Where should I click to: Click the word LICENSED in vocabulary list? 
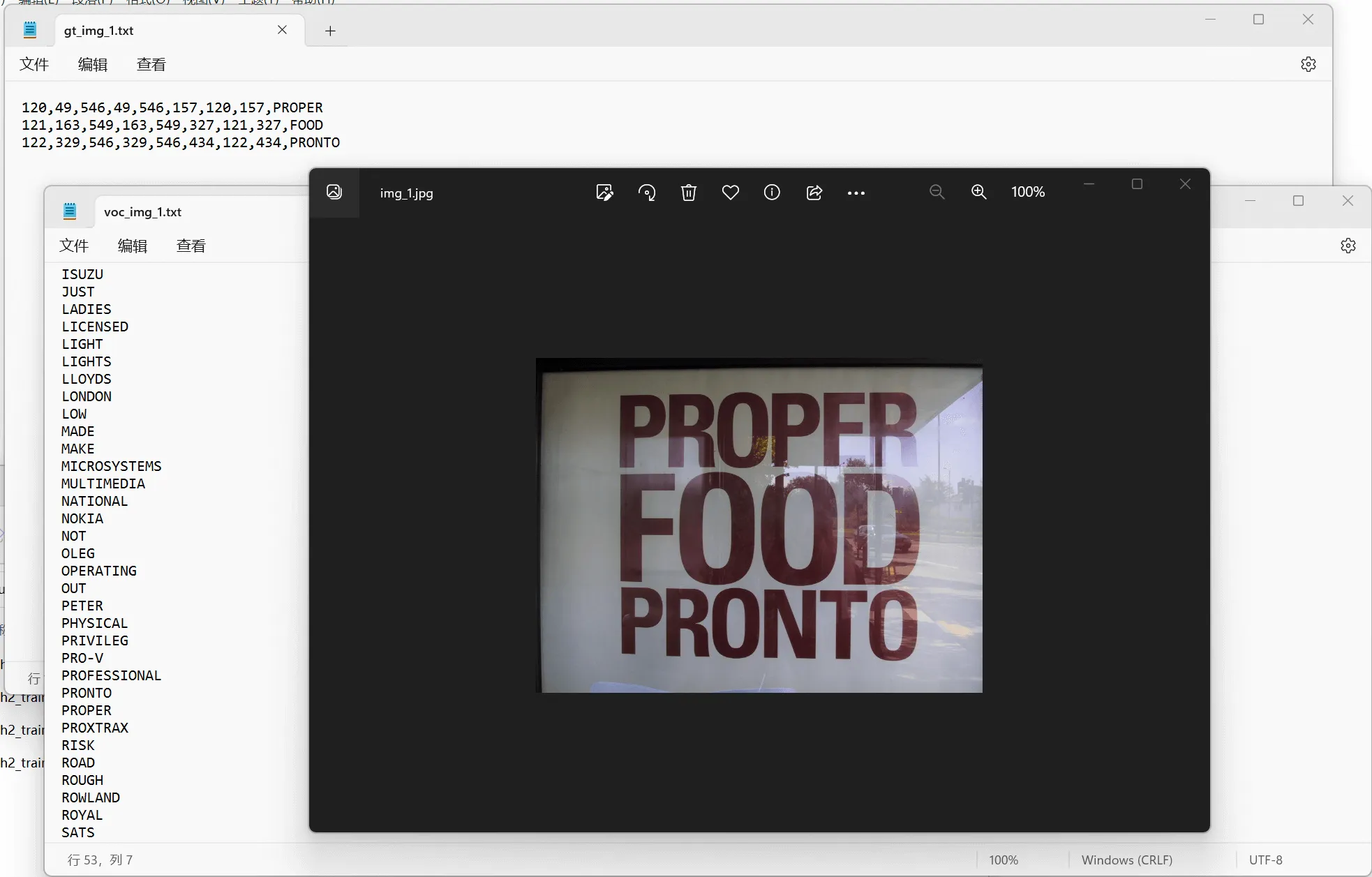95,327
